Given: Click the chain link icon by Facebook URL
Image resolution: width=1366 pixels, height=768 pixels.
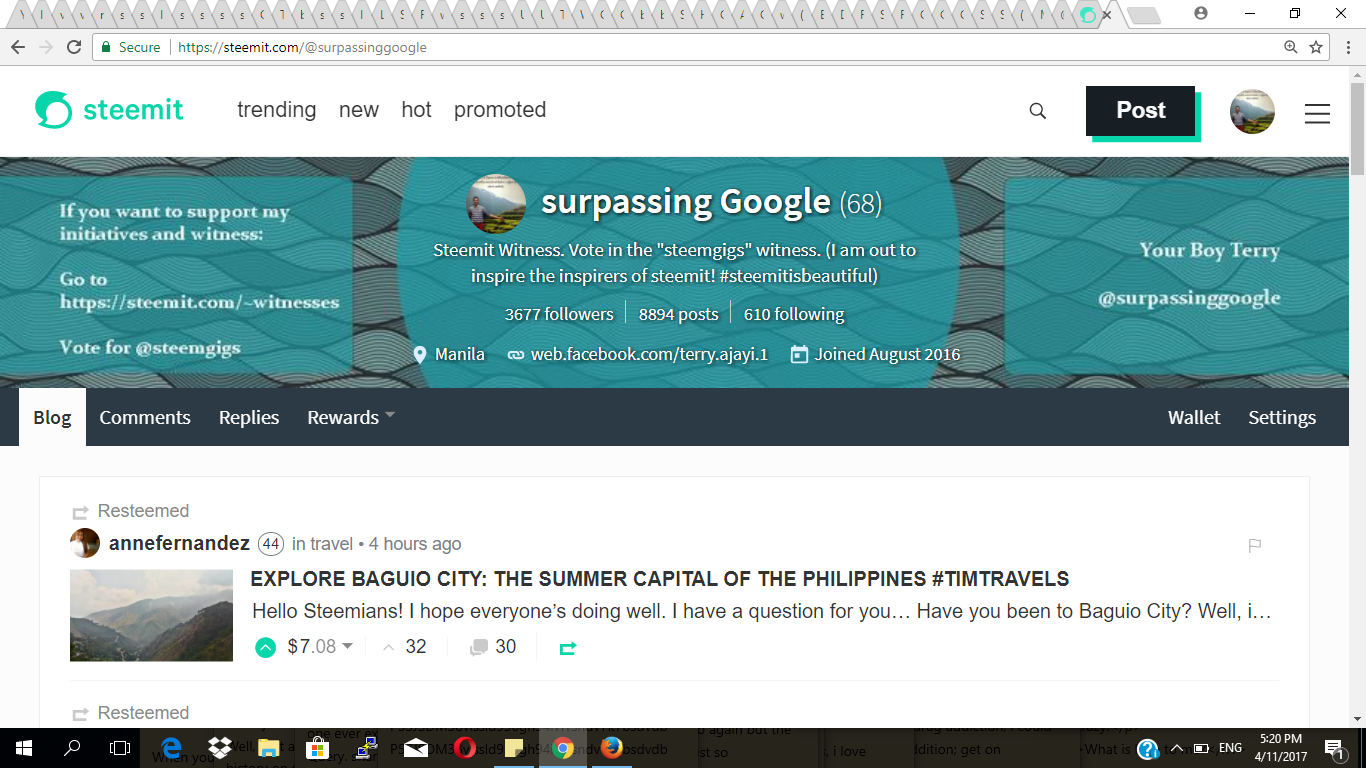Looking at the screenshot, I should tap(516, 354).
